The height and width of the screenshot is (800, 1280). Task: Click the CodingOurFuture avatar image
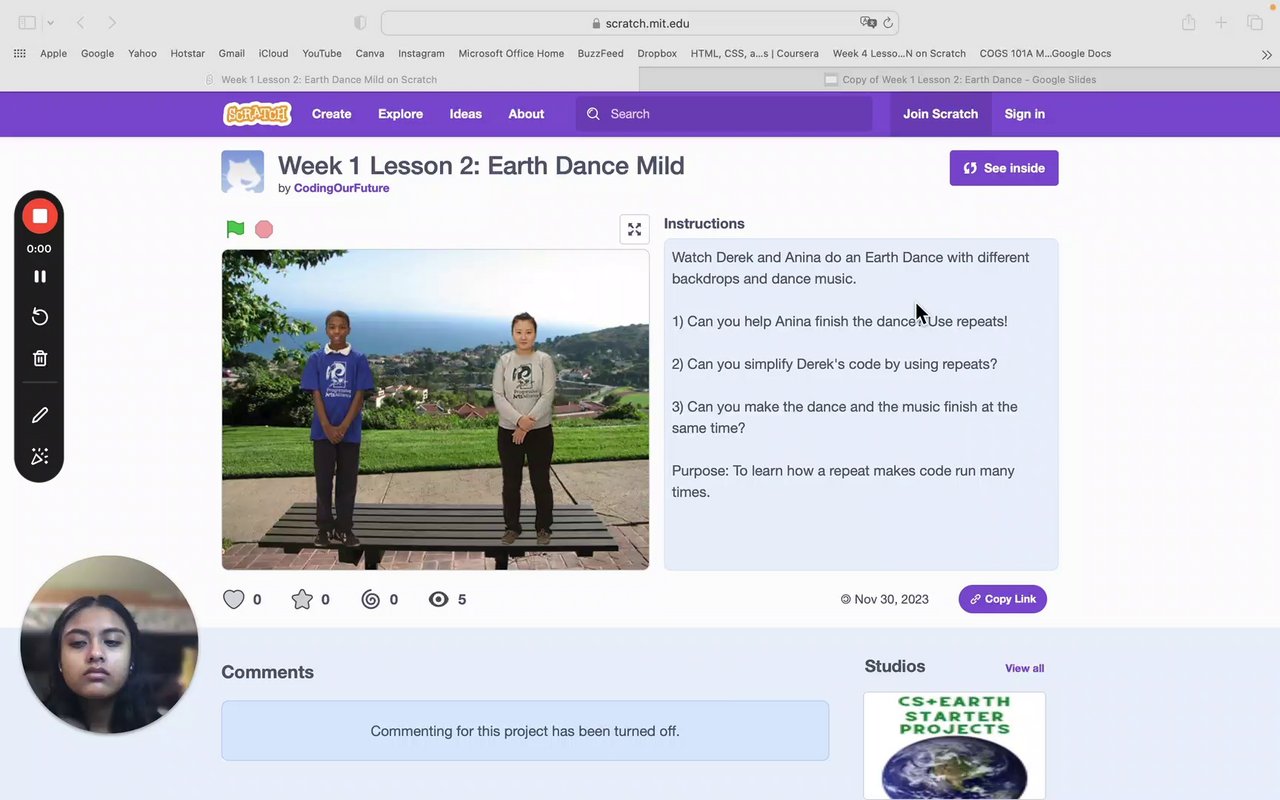243,172
